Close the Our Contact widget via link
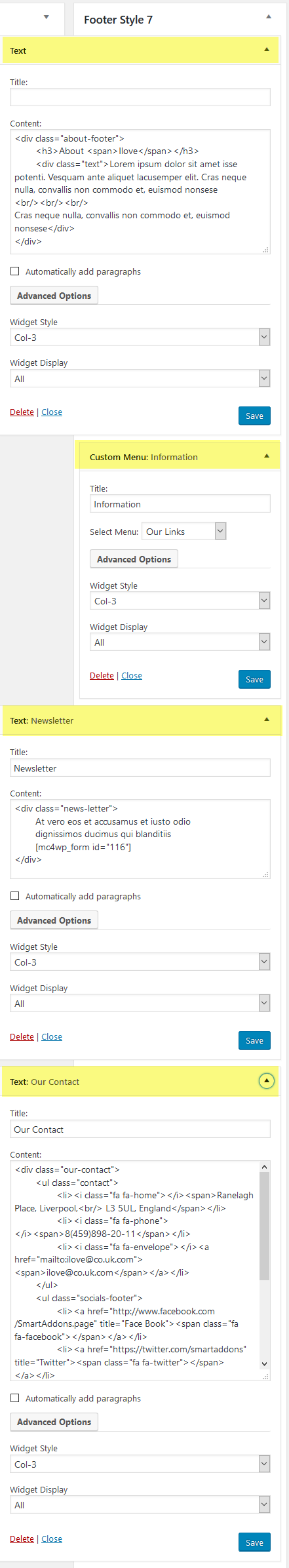 click(x=52, y=1539)
